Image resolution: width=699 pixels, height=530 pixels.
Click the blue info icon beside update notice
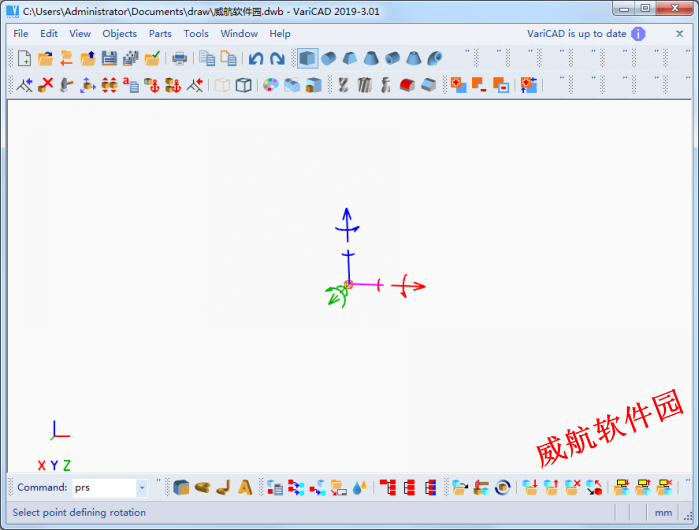click(638, 34)
